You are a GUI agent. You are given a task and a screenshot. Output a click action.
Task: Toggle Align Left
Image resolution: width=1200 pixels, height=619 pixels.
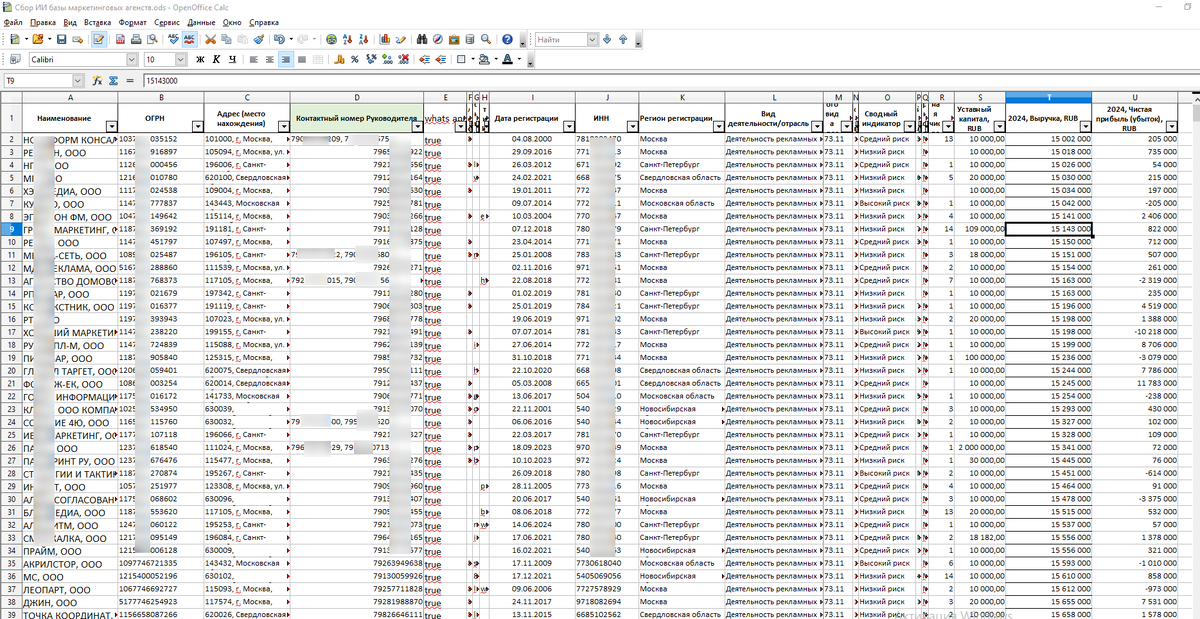(x=254, y=59)
